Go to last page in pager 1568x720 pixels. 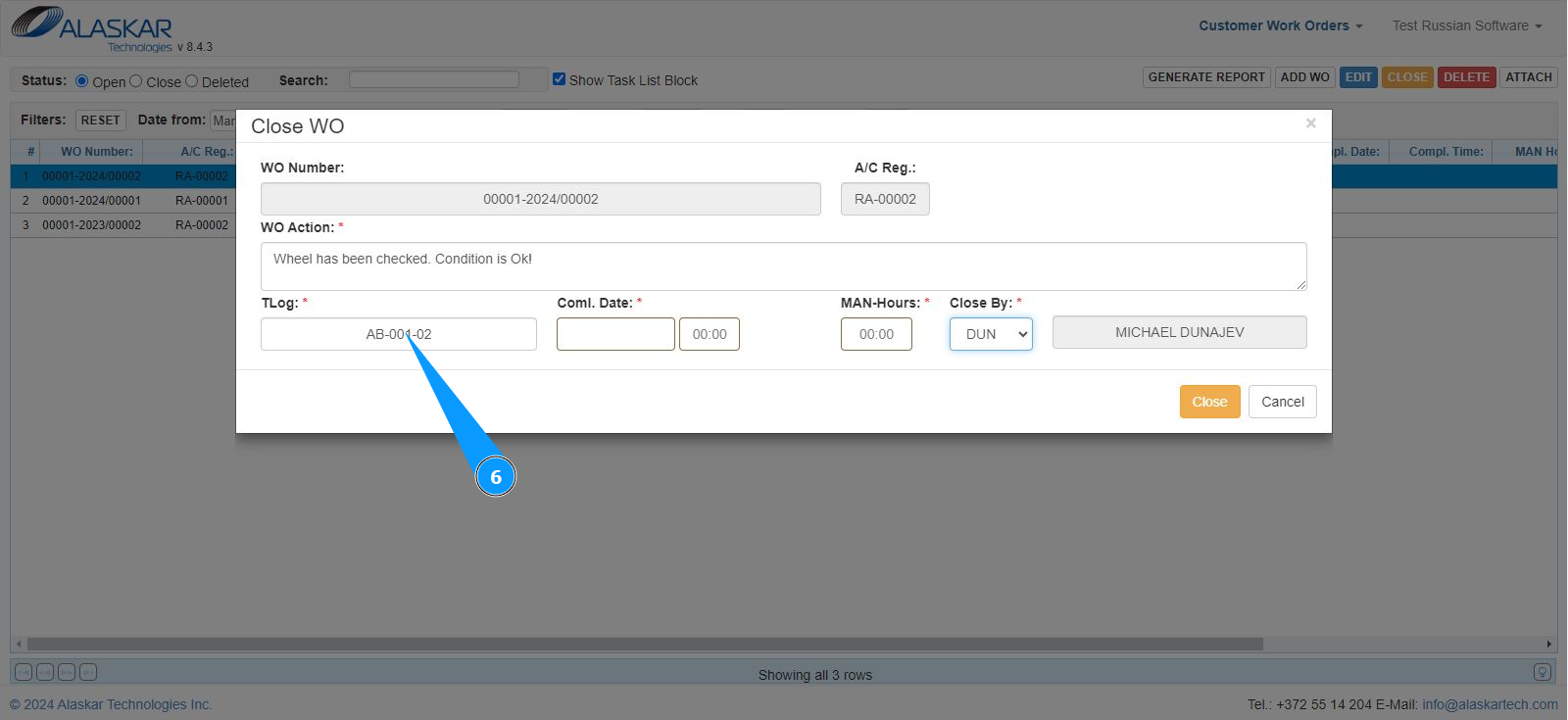tap(88, 672)
